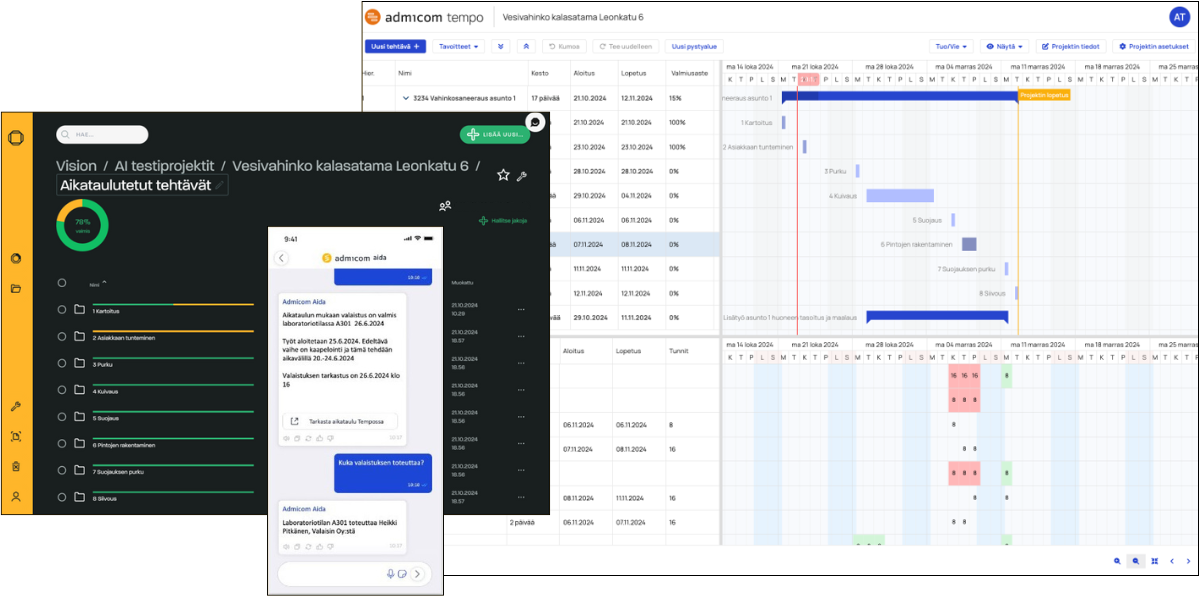Select the checkbox next to 1 Kartoitus
Screen dimensions: 1200x597
click(x=62, y=310)
